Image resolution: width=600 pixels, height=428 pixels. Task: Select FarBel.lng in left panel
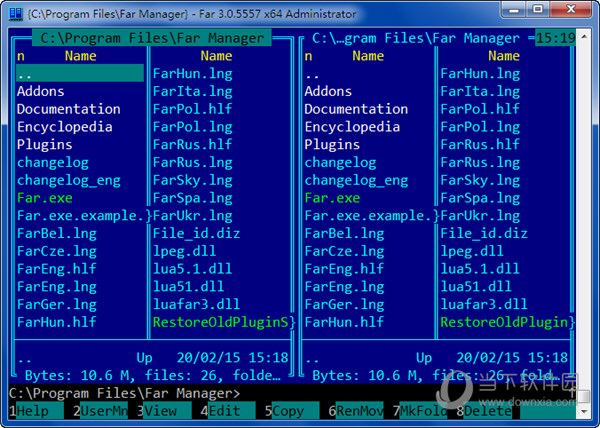pos(57,233)
